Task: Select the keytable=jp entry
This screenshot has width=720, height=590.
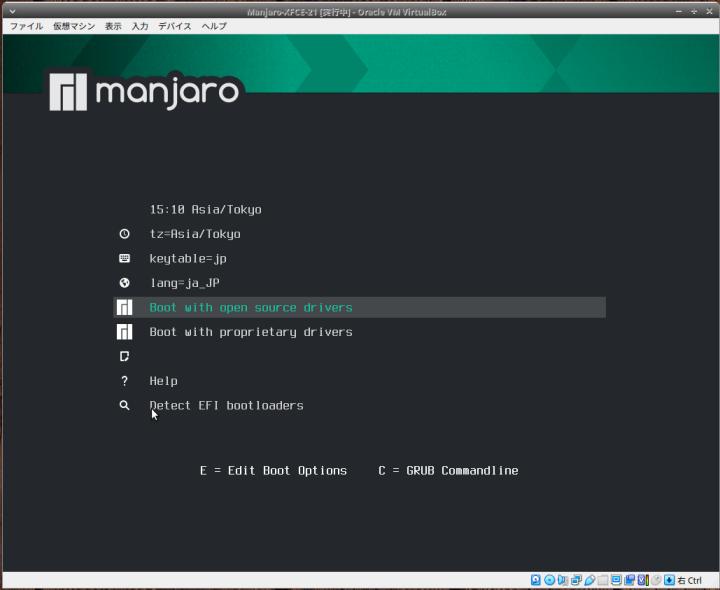Action: 188,258
